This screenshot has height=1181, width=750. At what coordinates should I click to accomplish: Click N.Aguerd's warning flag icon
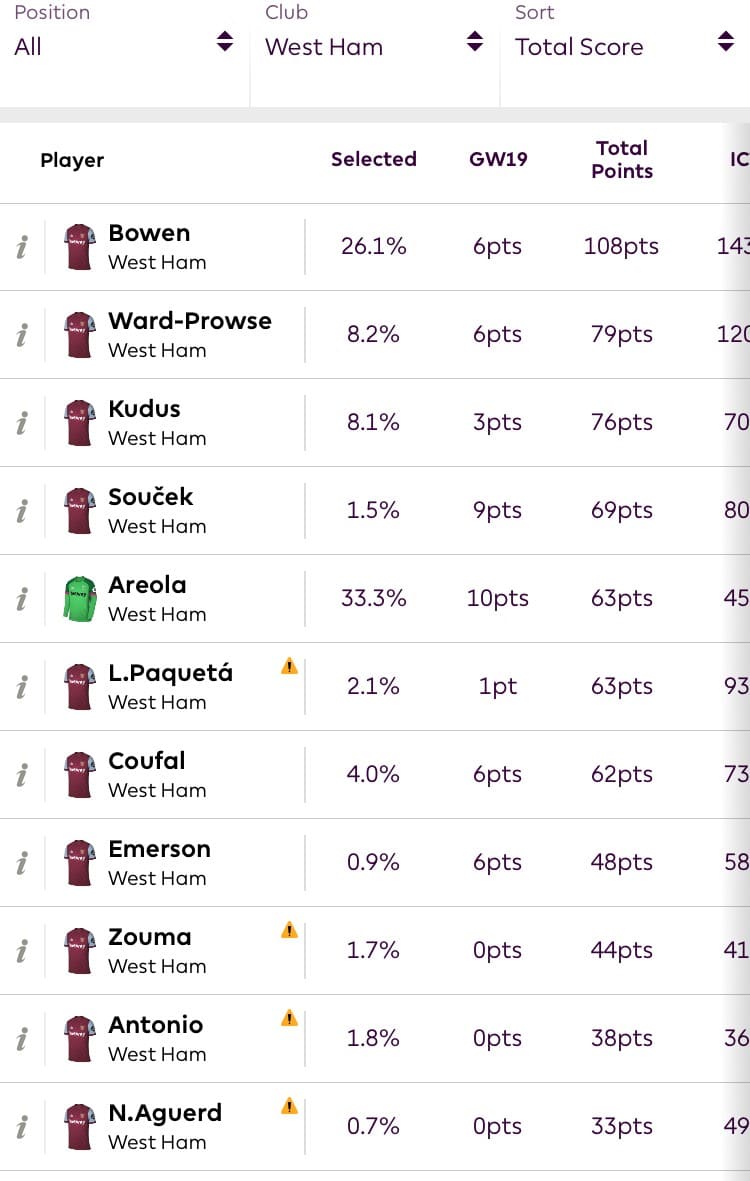tap(289, 1106)
